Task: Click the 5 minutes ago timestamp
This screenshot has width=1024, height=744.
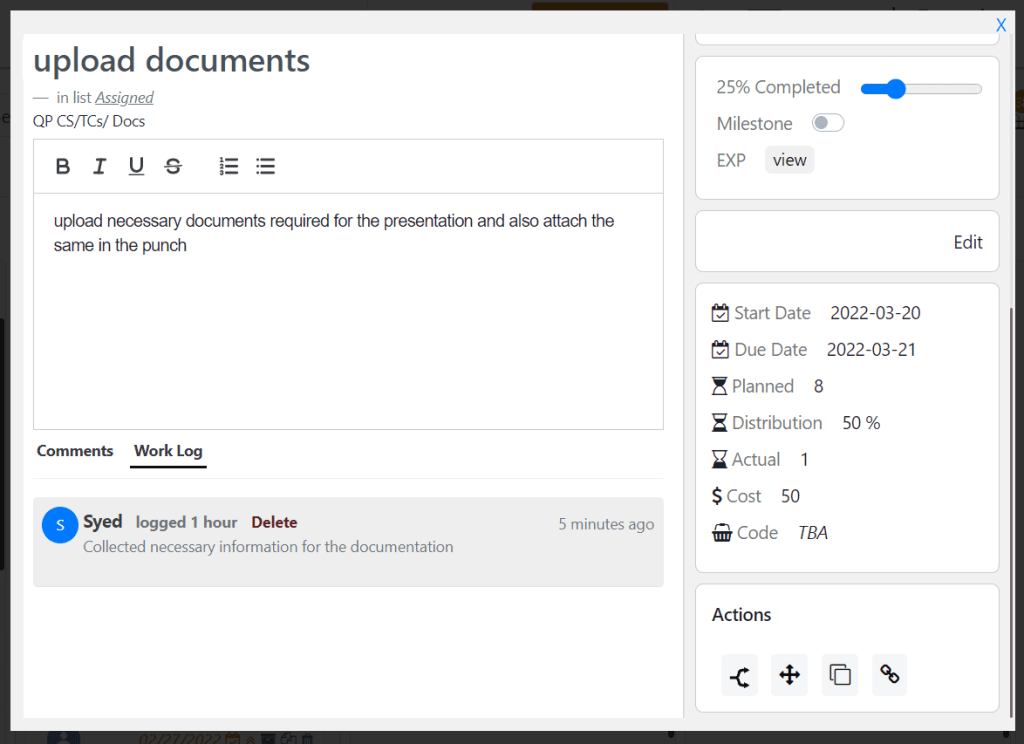Action: tap(605, 524)
